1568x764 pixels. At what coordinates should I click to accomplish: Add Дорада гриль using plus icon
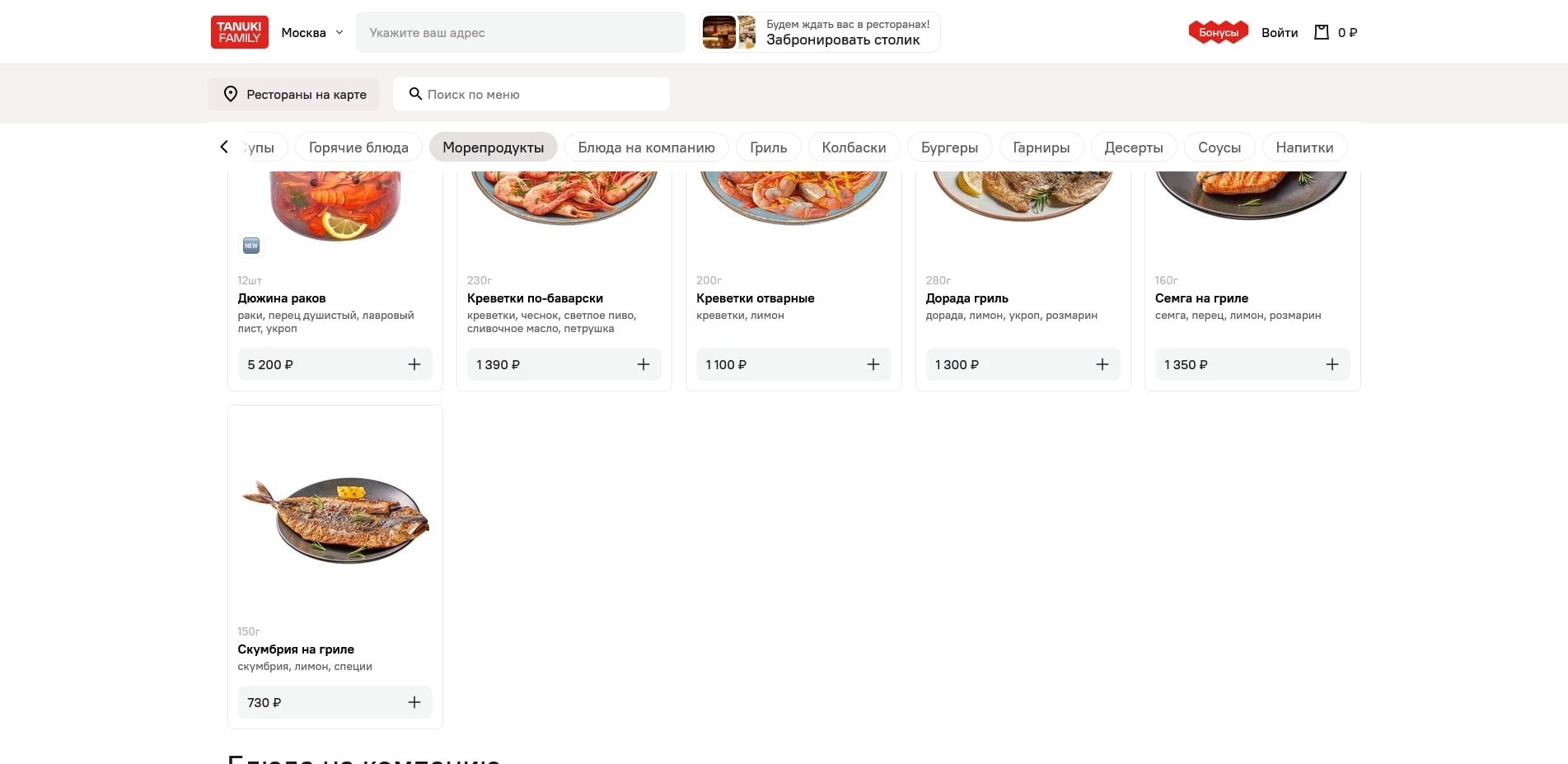1102,364
